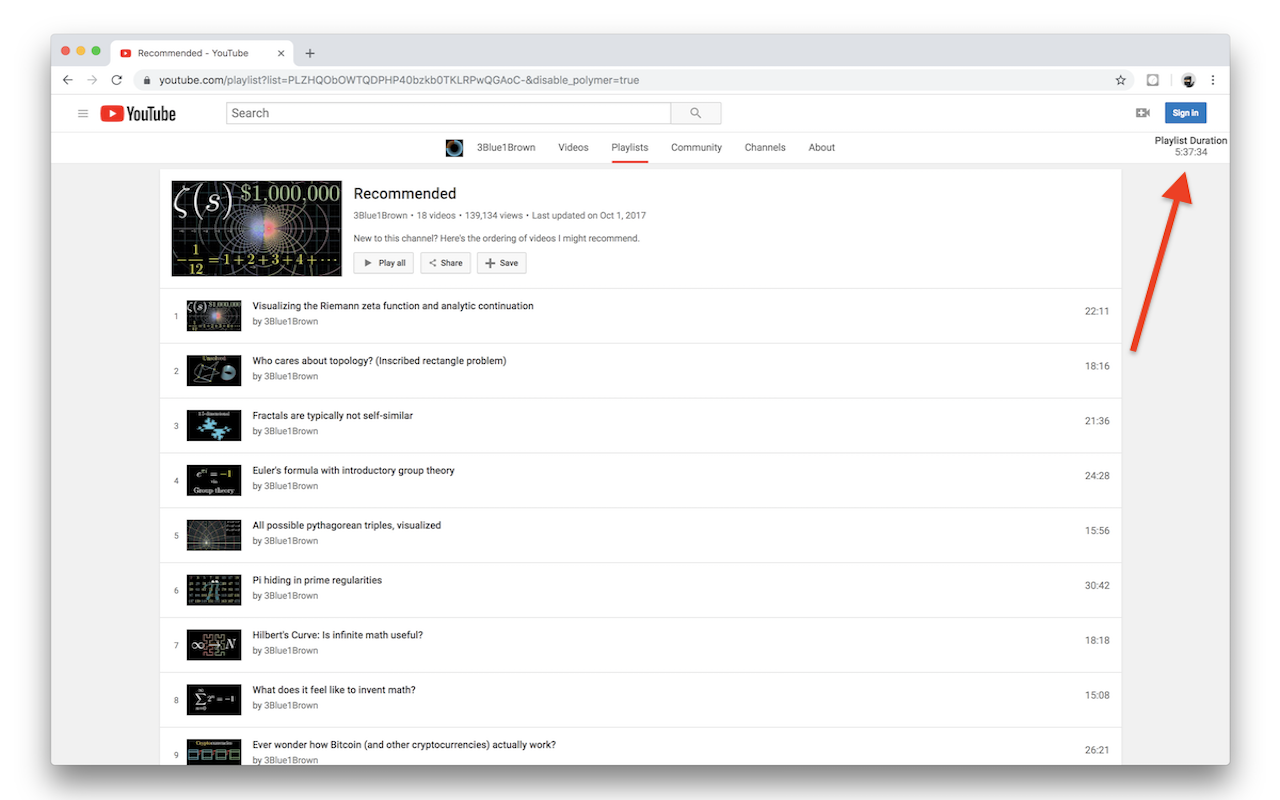This screenshot has width=1280, height=800.
Task: Open Hilbert's Curve video link
Action: coord(338,636)
